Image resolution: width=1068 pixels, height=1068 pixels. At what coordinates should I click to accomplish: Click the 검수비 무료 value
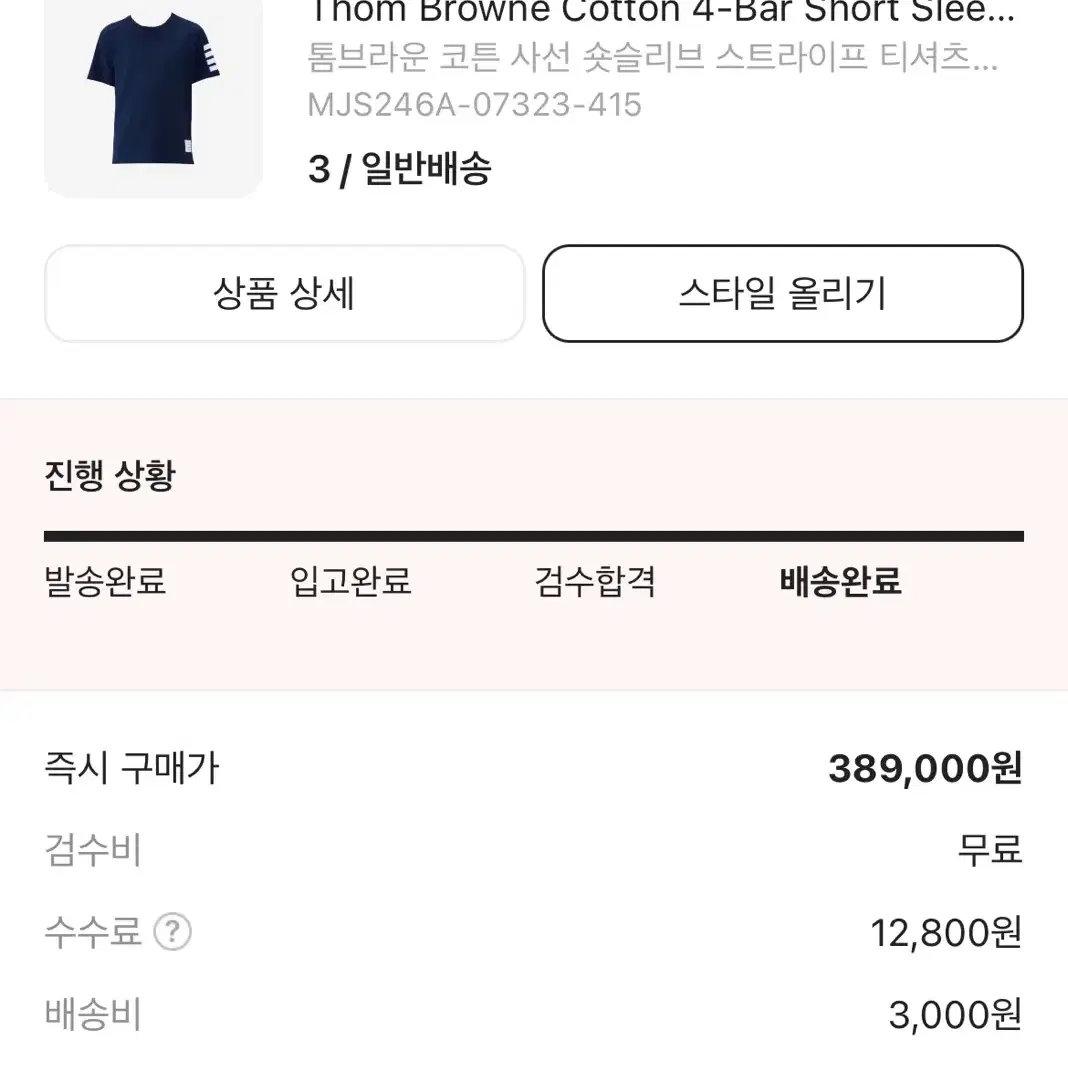990,849
